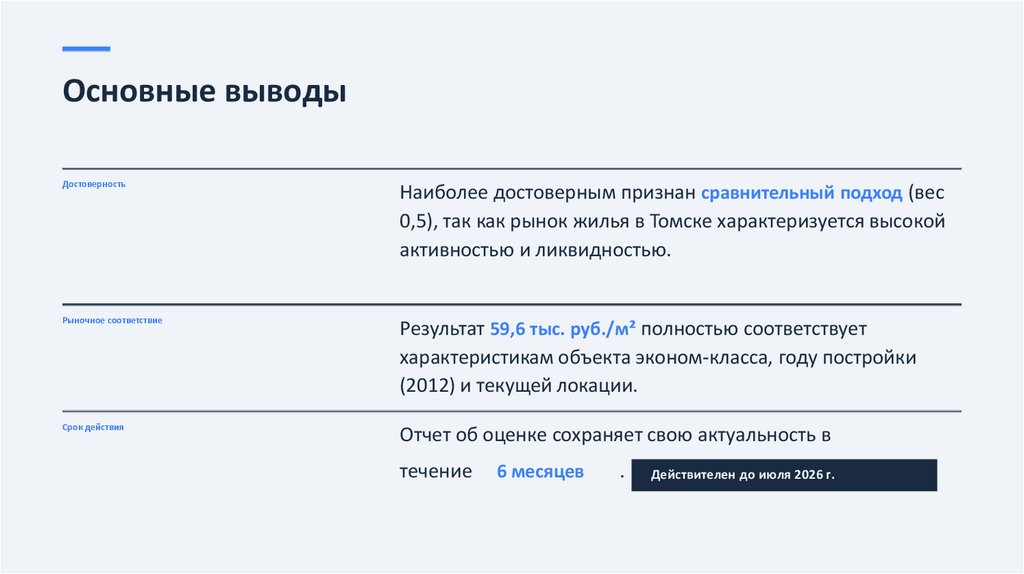This screenshot has width=1024, height=574.
Task: Click the blue "6 месяцев" text
Action: 540,472
